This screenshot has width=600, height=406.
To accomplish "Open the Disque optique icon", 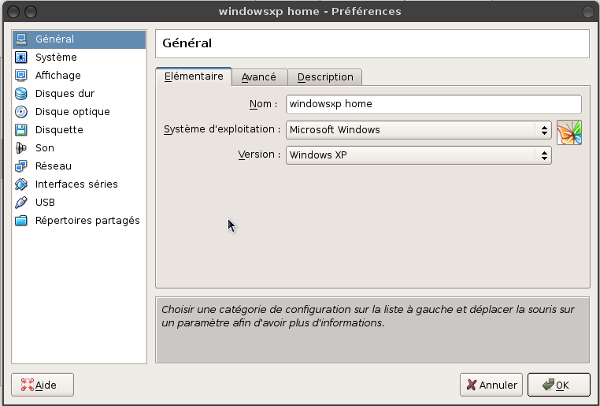I will coord(21,112).
